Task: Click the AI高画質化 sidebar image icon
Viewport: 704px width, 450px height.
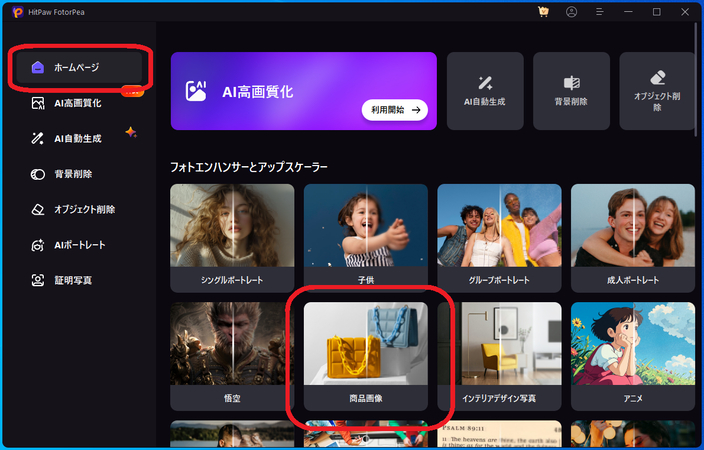Action: [38, 103]
